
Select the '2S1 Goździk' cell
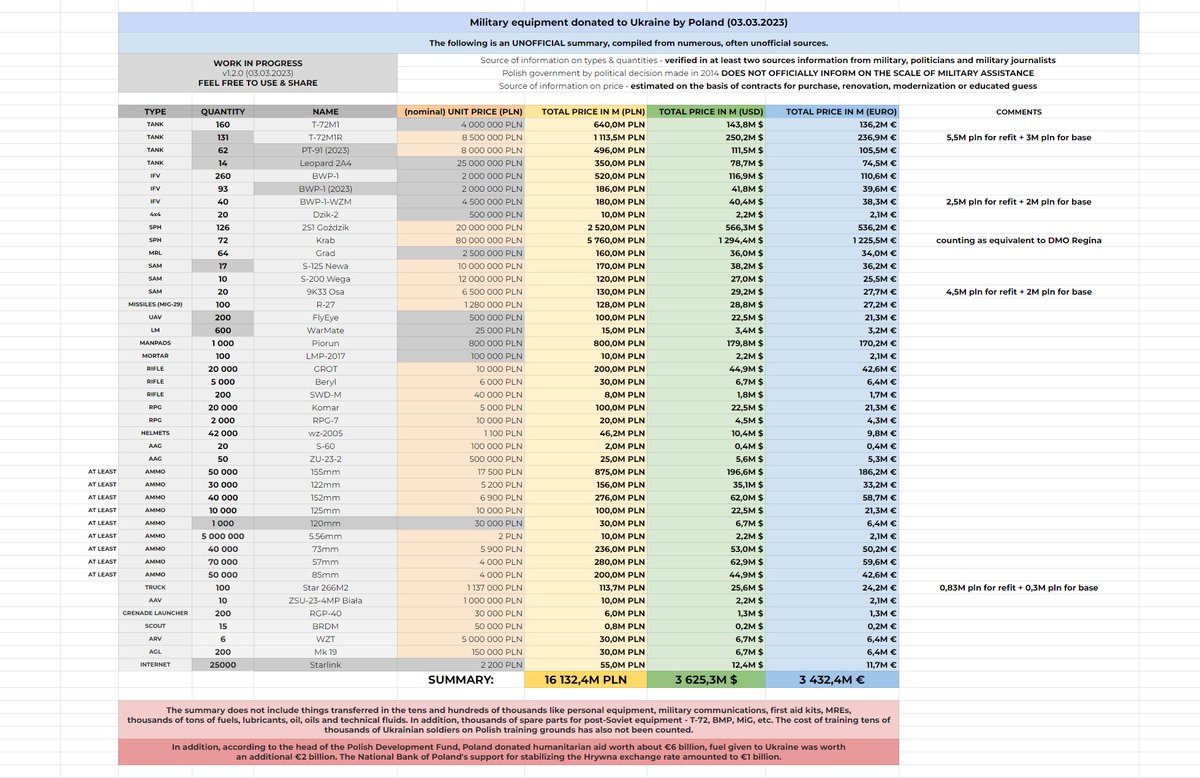(x=325, y=227)
